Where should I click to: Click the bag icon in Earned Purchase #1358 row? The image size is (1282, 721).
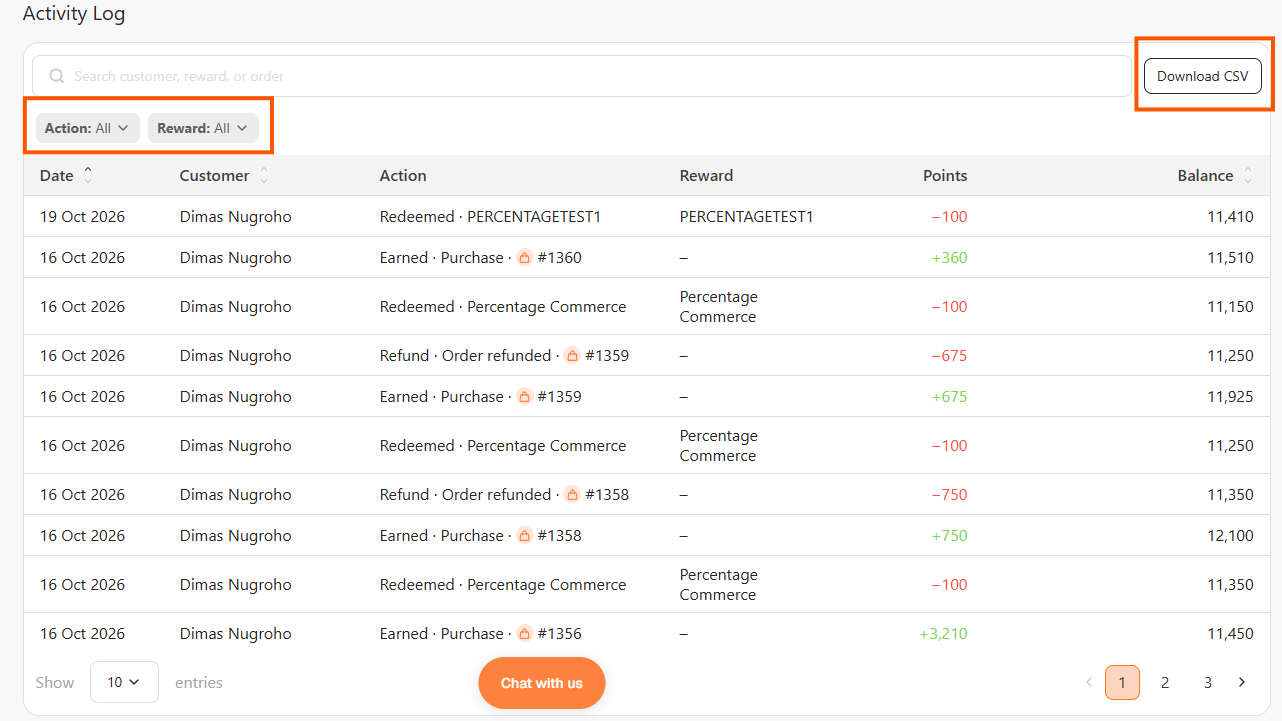tap(524, 535)
